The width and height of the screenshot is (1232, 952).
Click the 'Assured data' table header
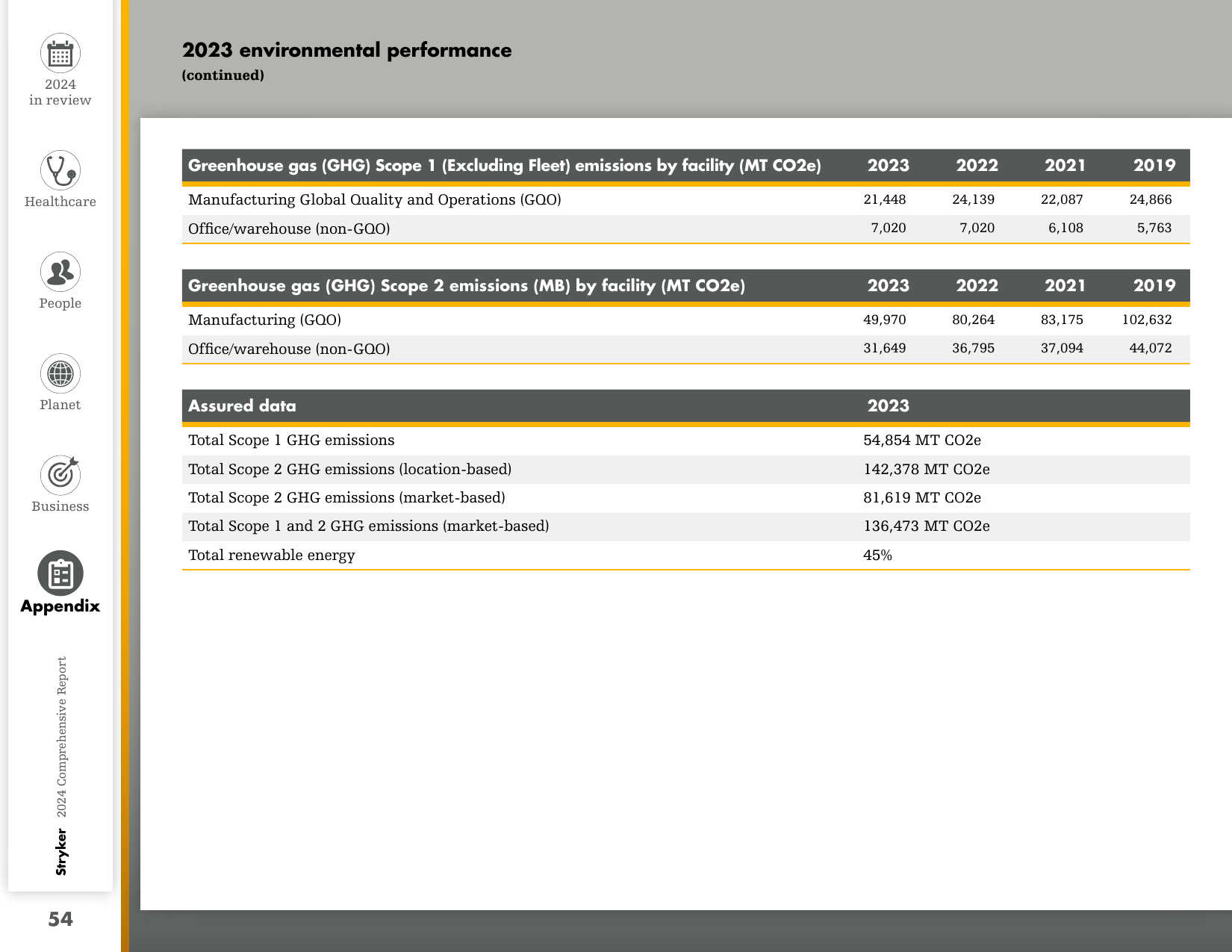tap(242, 406)
